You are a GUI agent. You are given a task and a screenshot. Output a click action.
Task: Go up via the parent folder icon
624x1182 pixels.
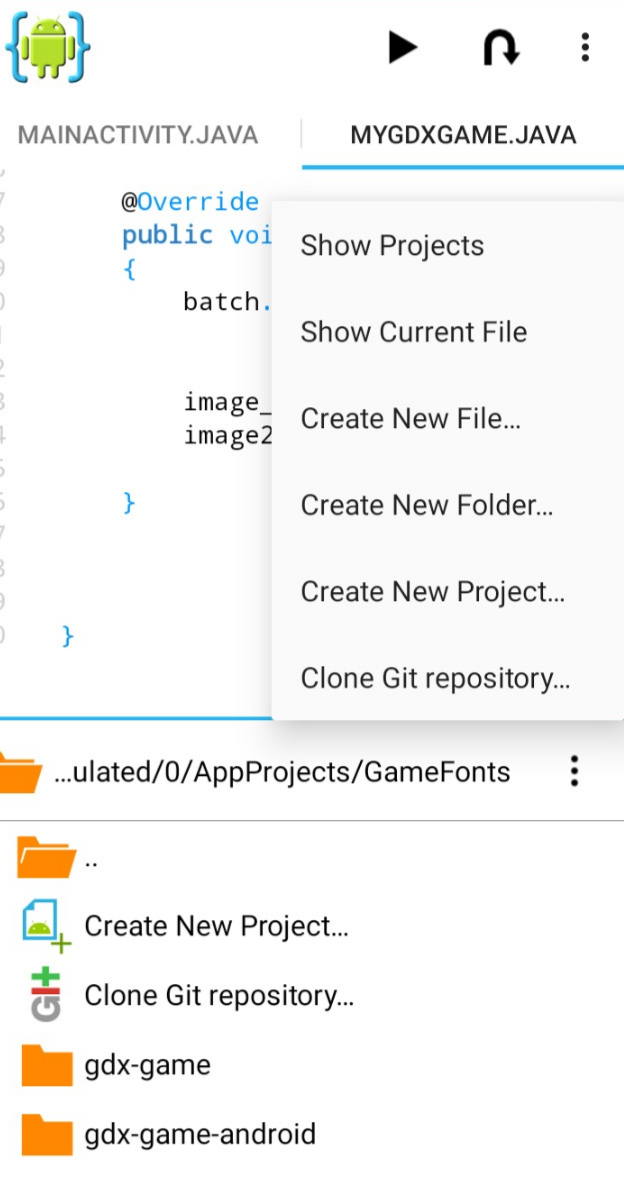click(46, 858)
